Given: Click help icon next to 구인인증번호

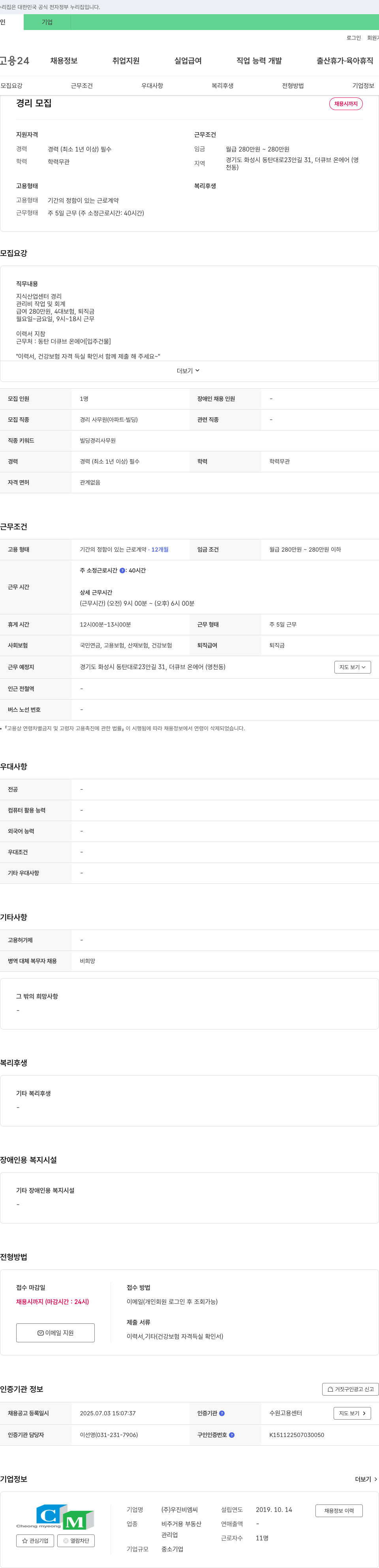Looking at the screenshot, I should (231, 1435).
